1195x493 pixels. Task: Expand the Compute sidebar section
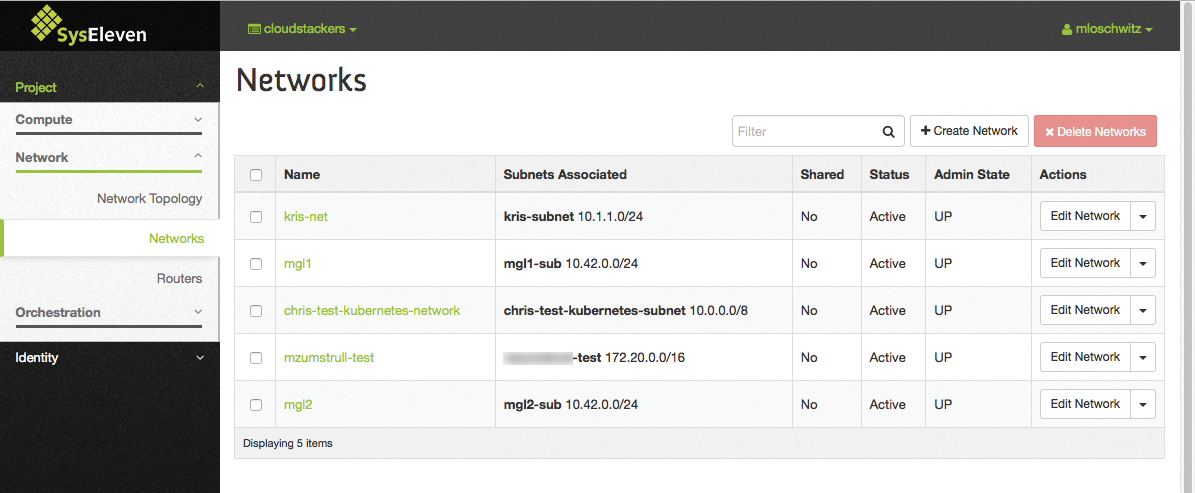click(108, 120)
